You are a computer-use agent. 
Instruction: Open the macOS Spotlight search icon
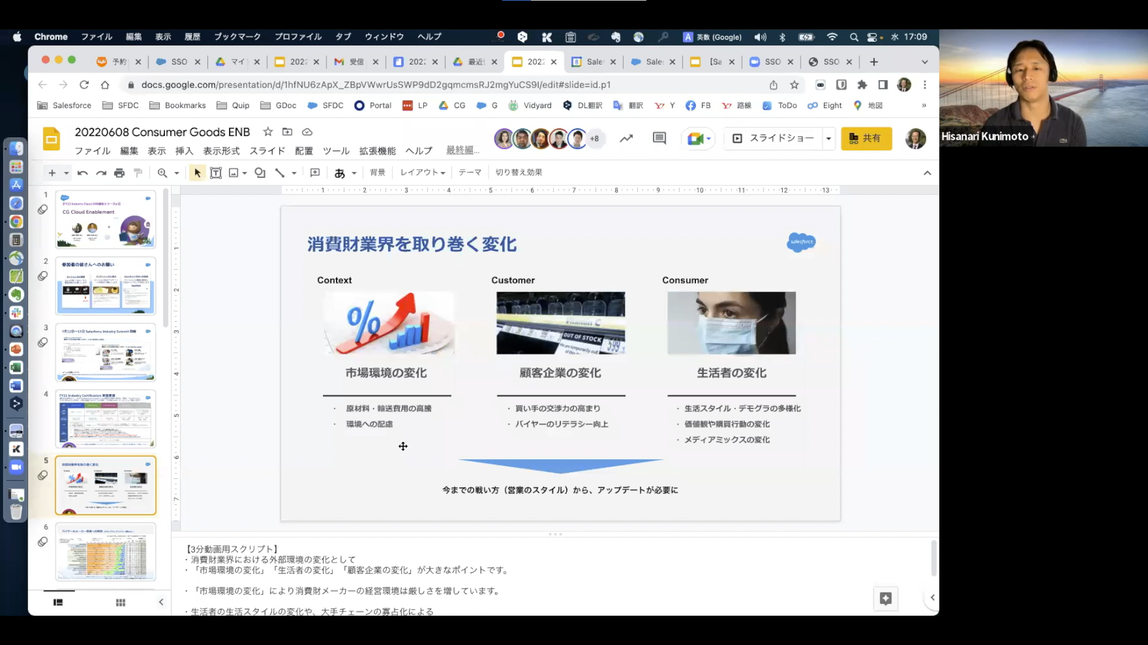(x=854, y=37)
